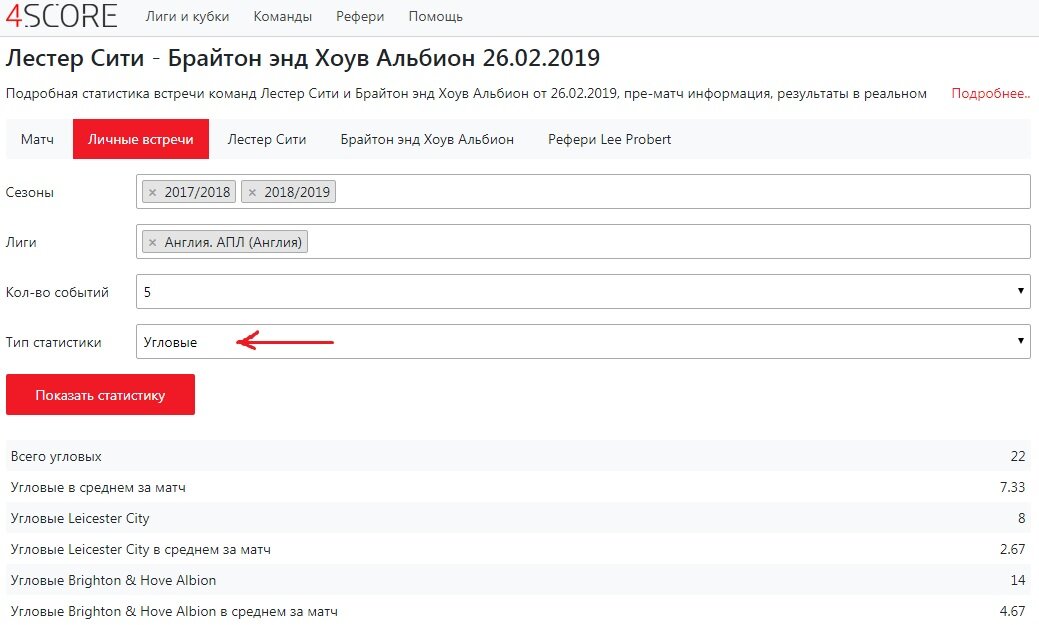Screen dimensions: 1039x625
Task: Delete the Англия. АПЛ league filter with its × icon
Action: pos(153,241)
